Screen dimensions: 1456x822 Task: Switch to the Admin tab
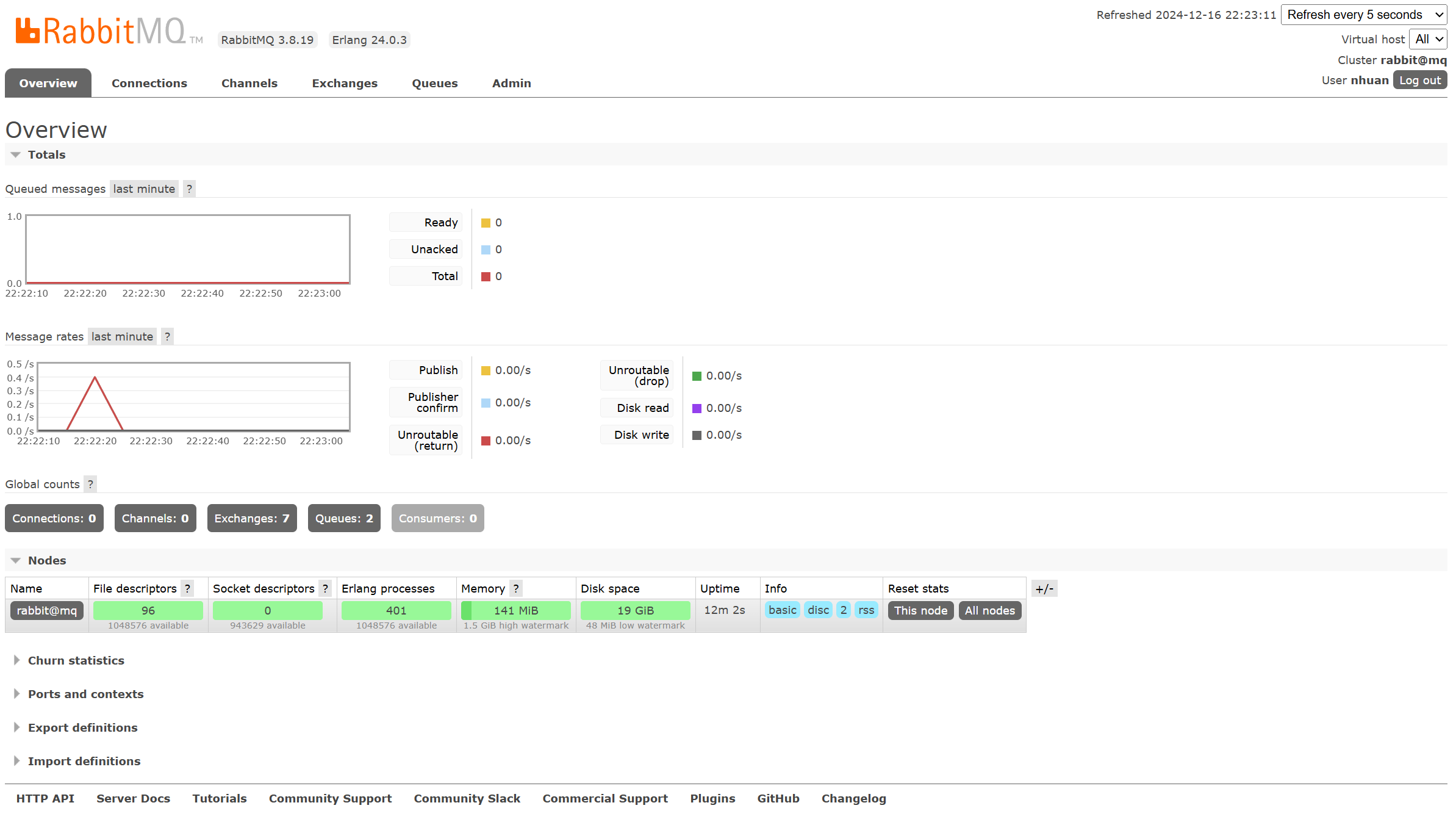pyautogui.click(x=511, y=84)
